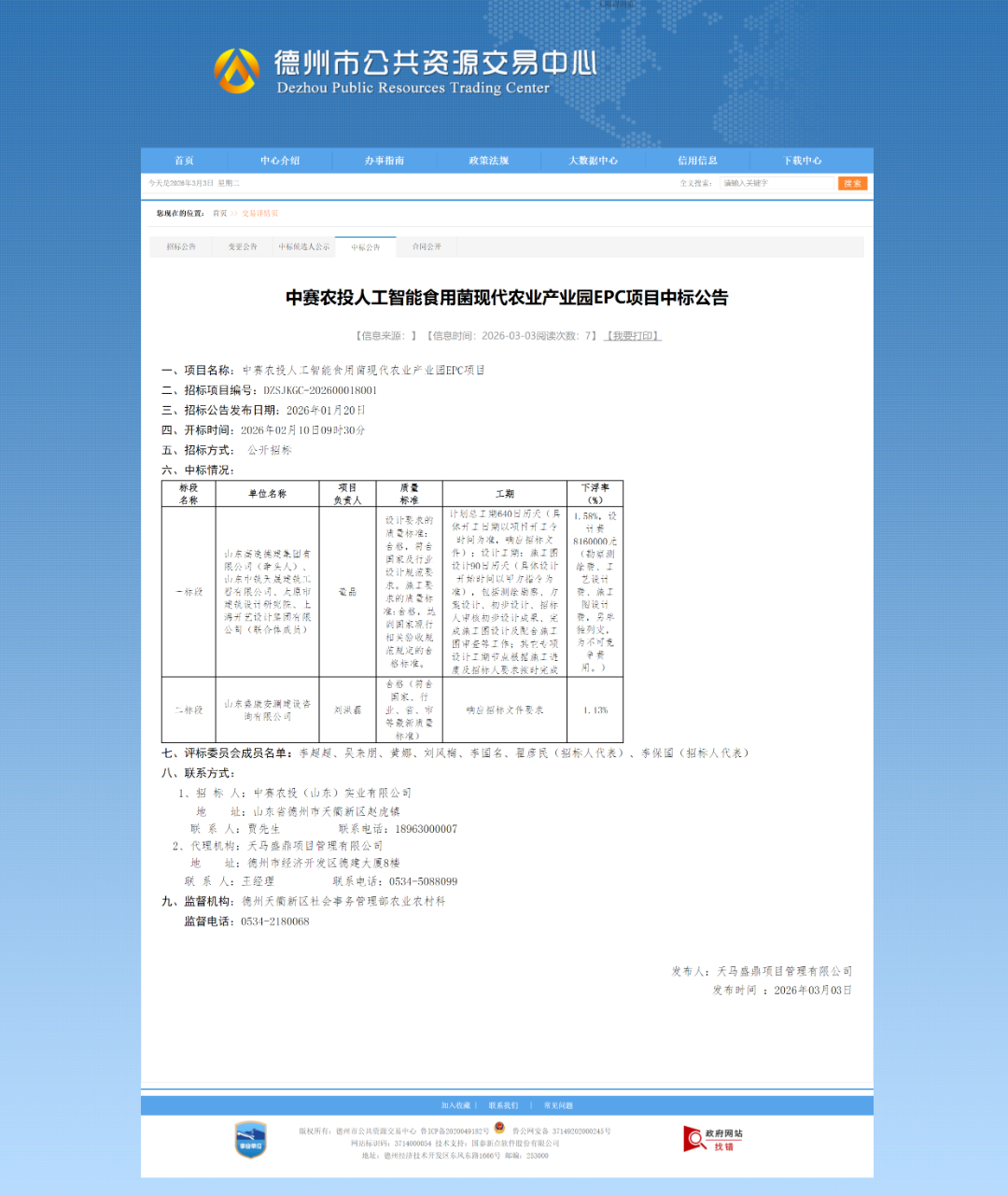Click the 刘洪磊 project manager cell
Screen dimensions: 1008x1195
tap(347, 710)
